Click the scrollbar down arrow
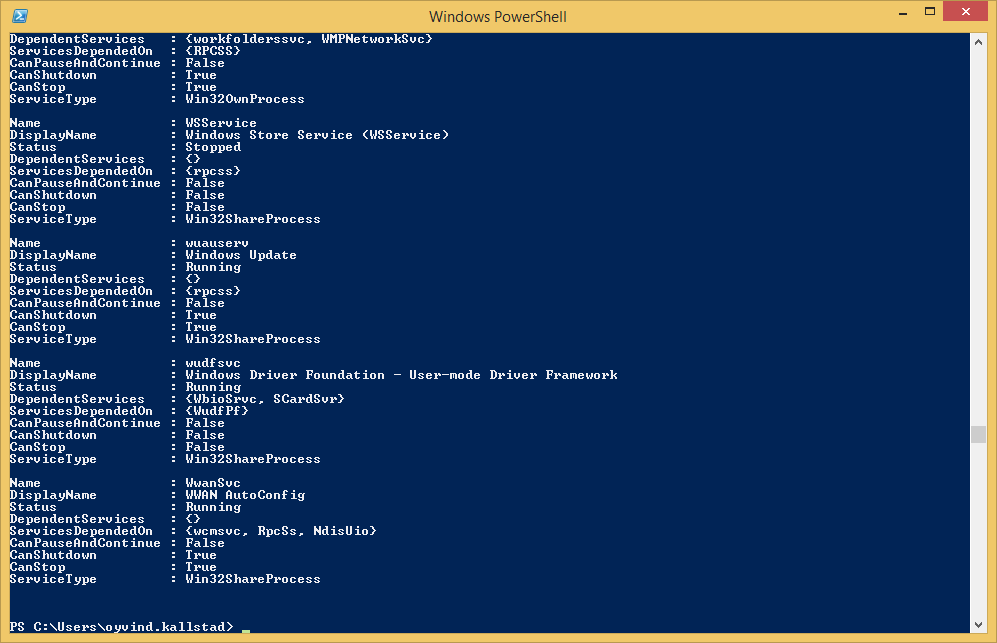 click(x=978, y=624)
